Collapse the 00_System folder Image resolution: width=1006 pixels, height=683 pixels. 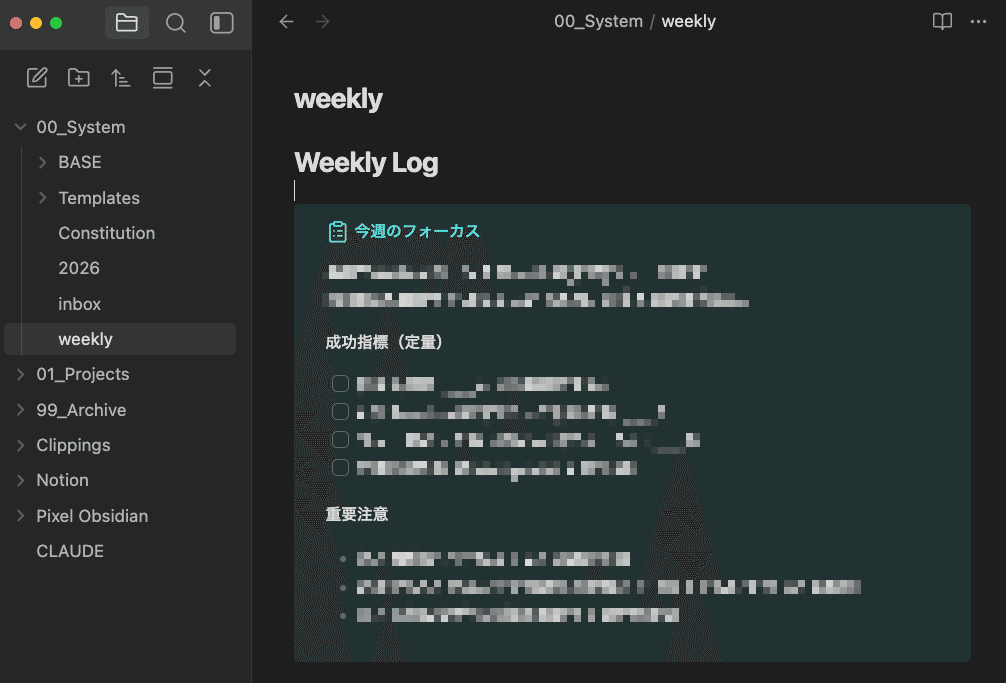point(21,127)
